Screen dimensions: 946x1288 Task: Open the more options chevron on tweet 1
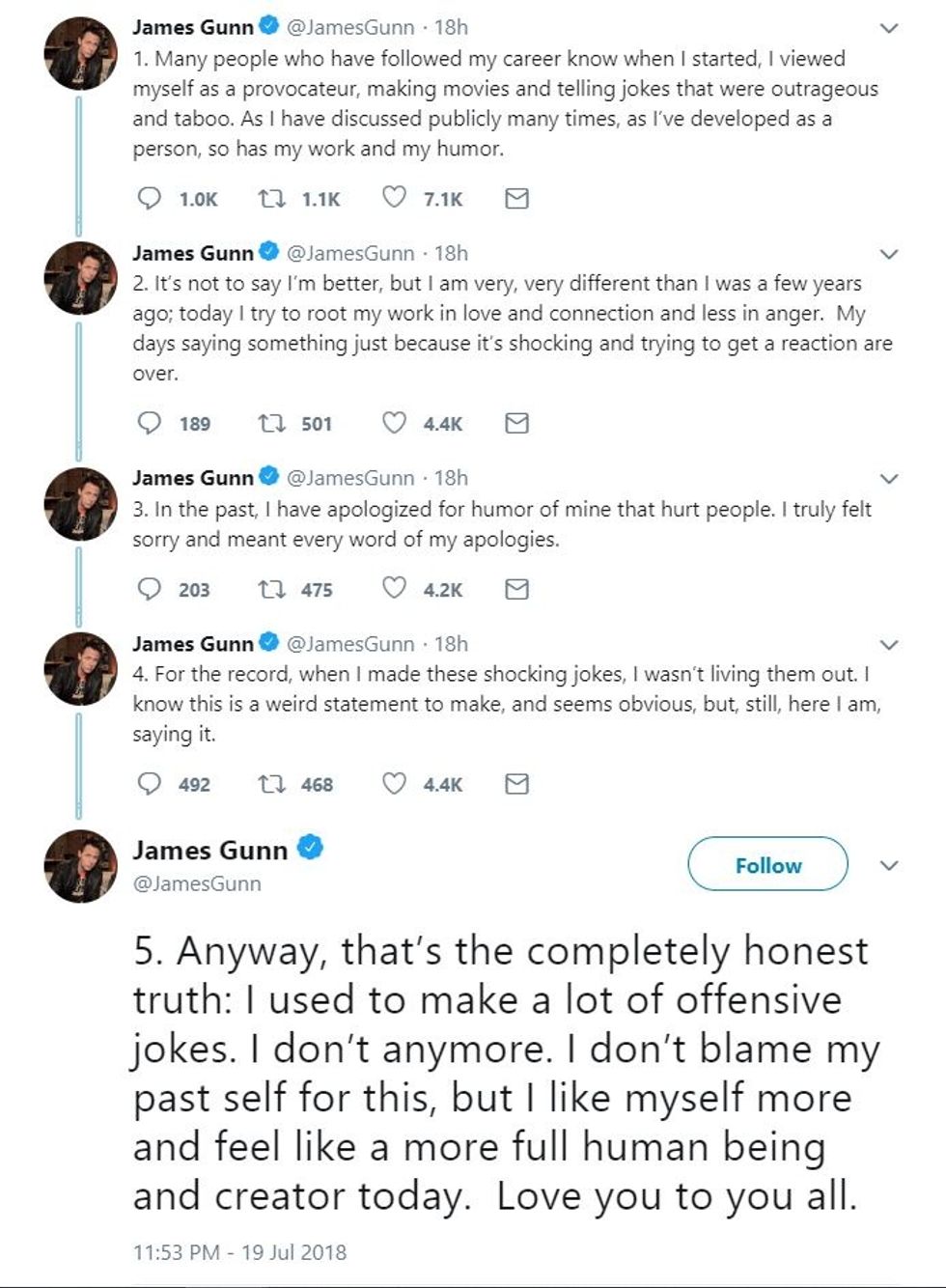pos(890,29)
